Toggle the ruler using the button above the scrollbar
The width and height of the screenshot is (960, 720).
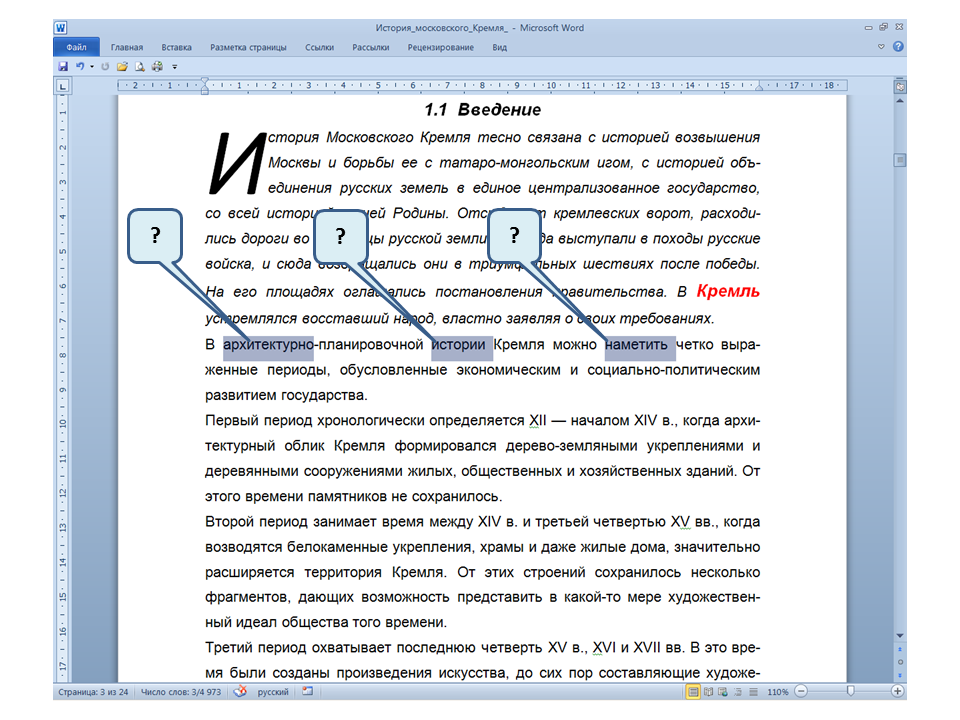pos(900,87)
